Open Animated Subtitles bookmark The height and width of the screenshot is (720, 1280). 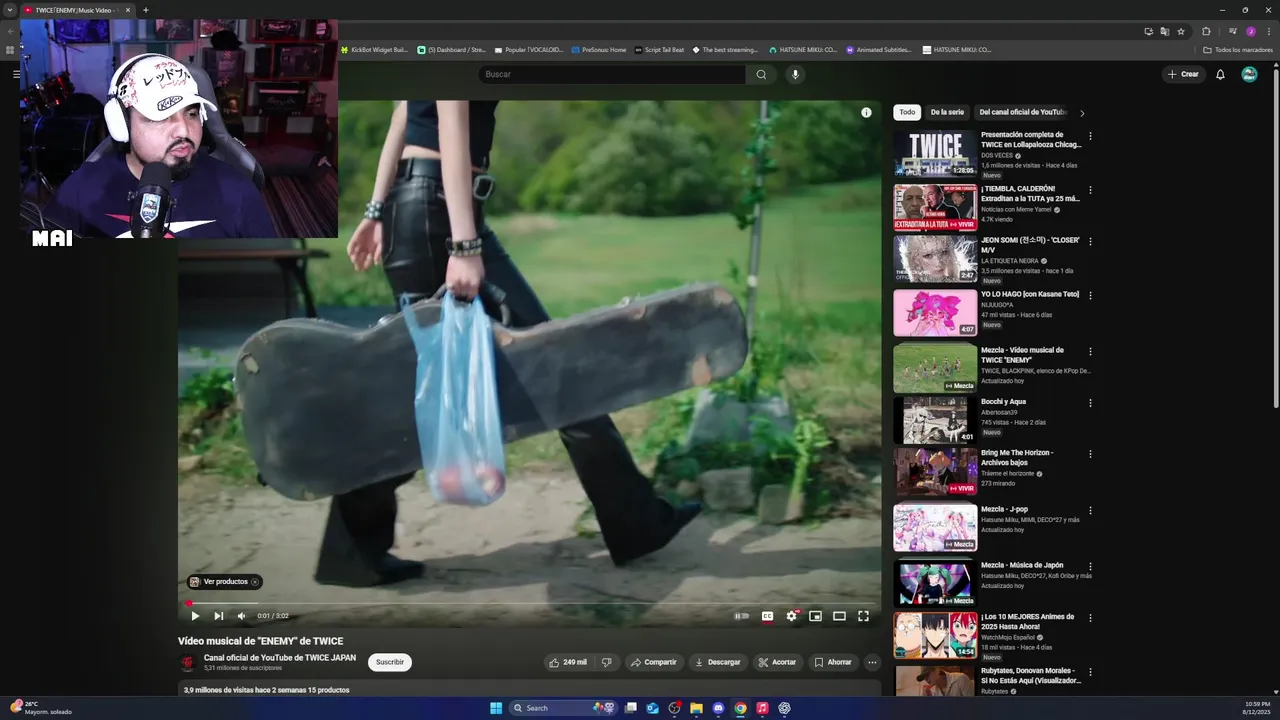coord(878,49)
